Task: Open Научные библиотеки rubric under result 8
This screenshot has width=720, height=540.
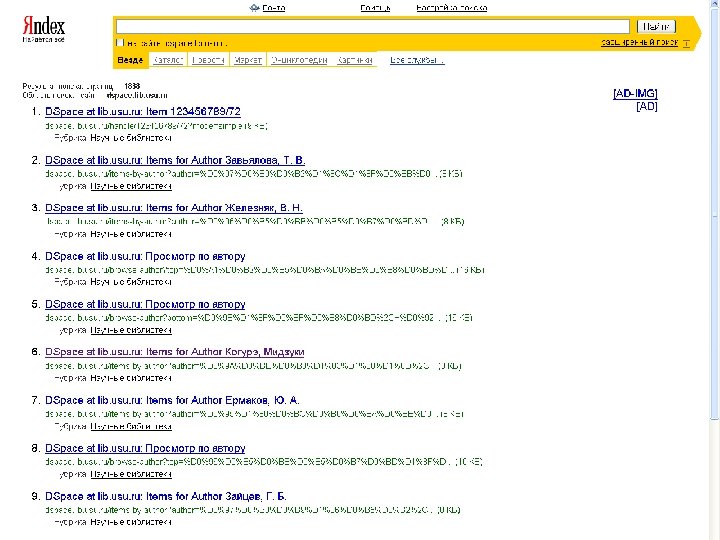Action: [131, 474]
